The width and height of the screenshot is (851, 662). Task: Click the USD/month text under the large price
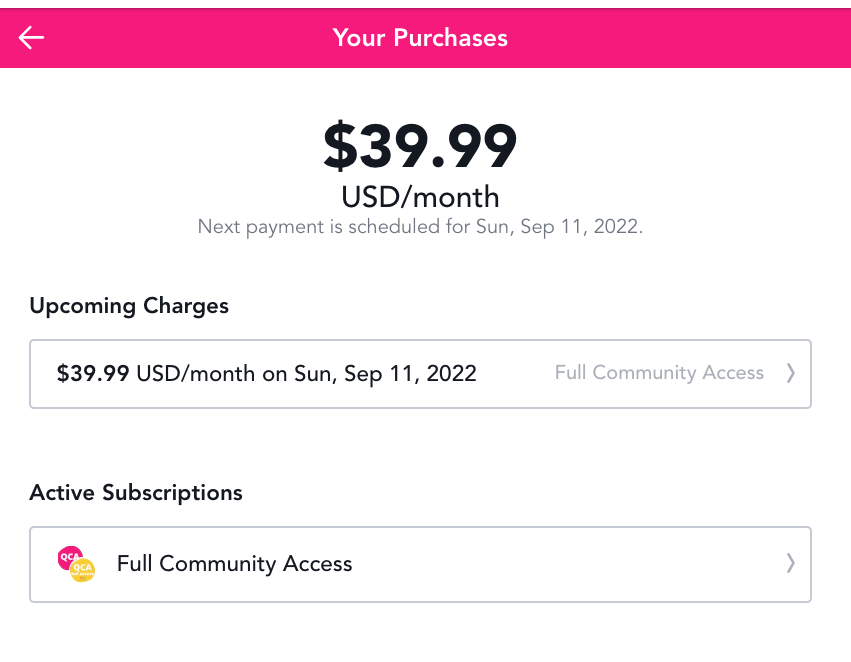[x=420, y=196]
